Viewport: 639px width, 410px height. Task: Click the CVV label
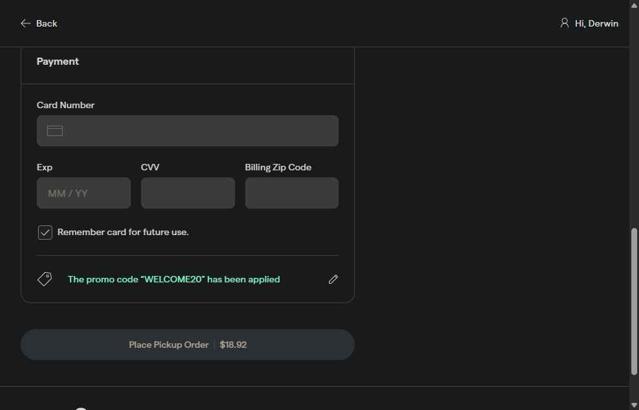(x=150, y=168)
